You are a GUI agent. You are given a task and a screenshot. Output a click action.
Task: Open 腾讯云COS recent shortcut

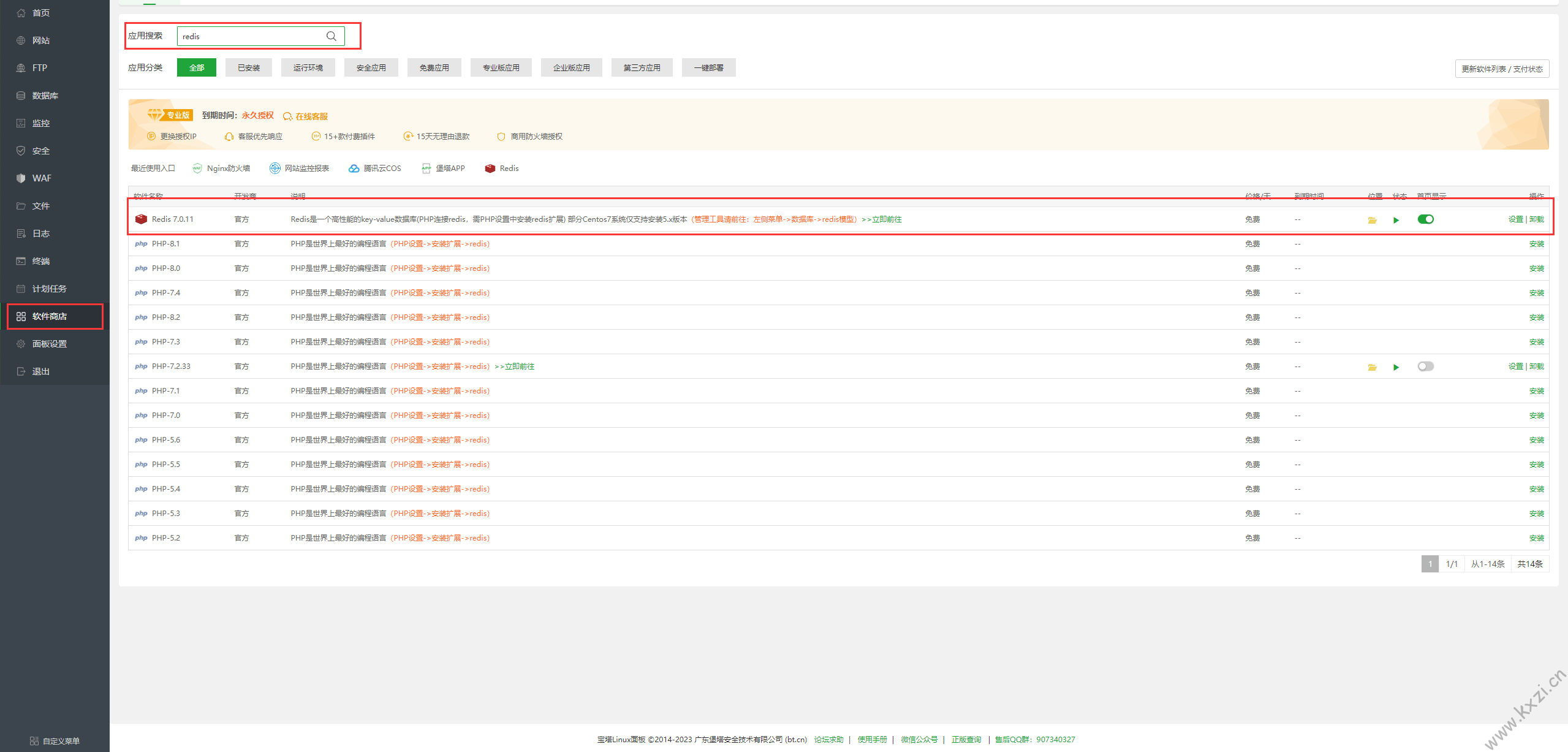click(375, 169)
